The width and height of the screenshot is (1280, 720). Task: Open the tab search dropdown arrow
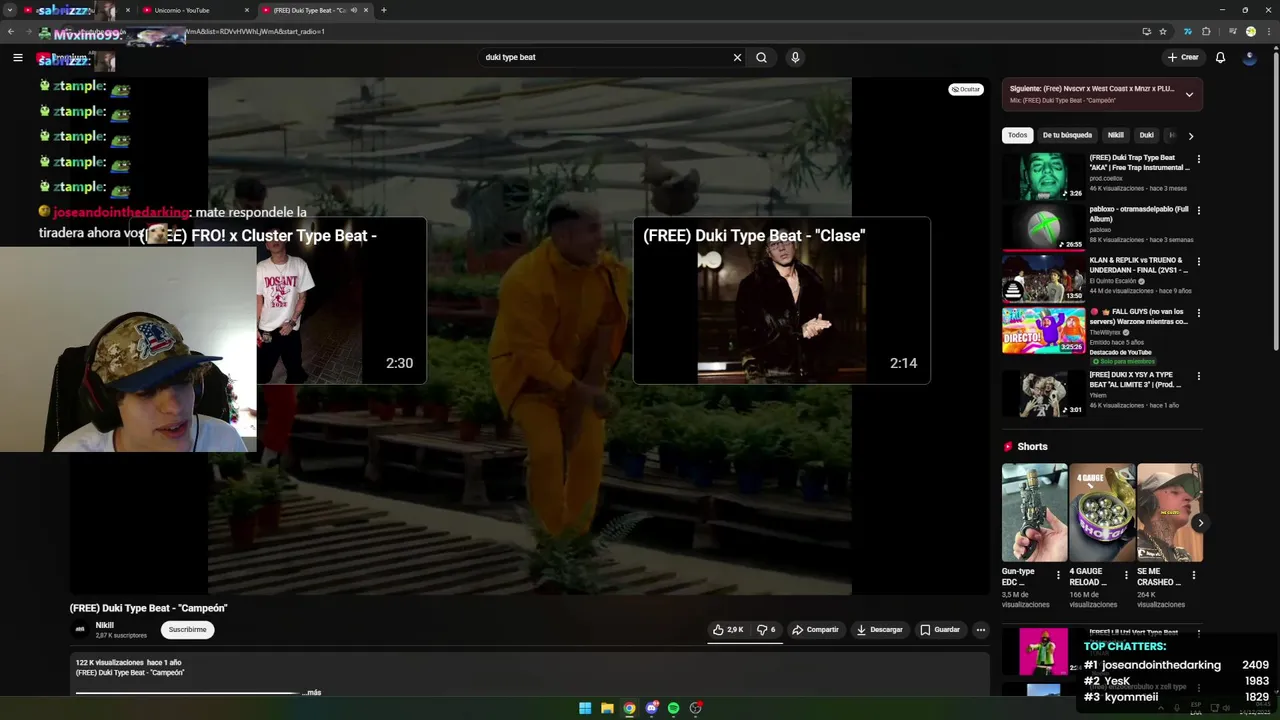coord(9,10)
